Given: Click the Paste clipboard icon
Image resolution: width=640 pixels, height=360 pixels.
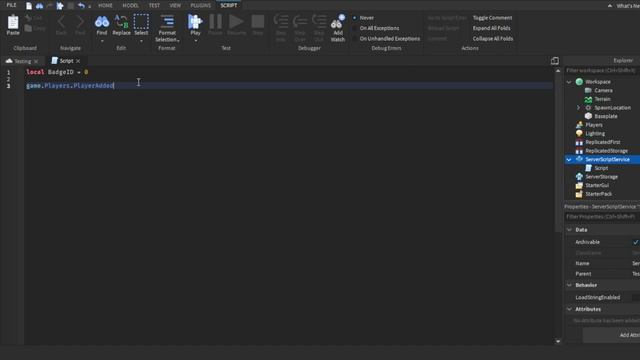Looking at the screenshot, I should 13,22.
